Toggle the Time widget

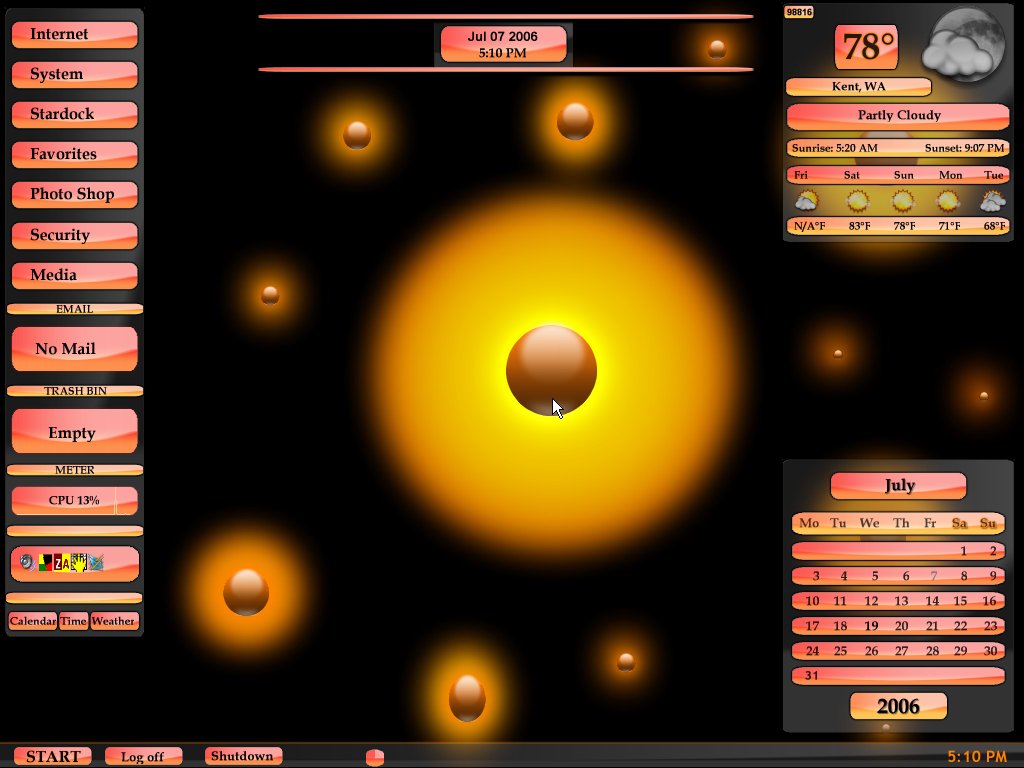pyautogui.click(x=73, y=621)
